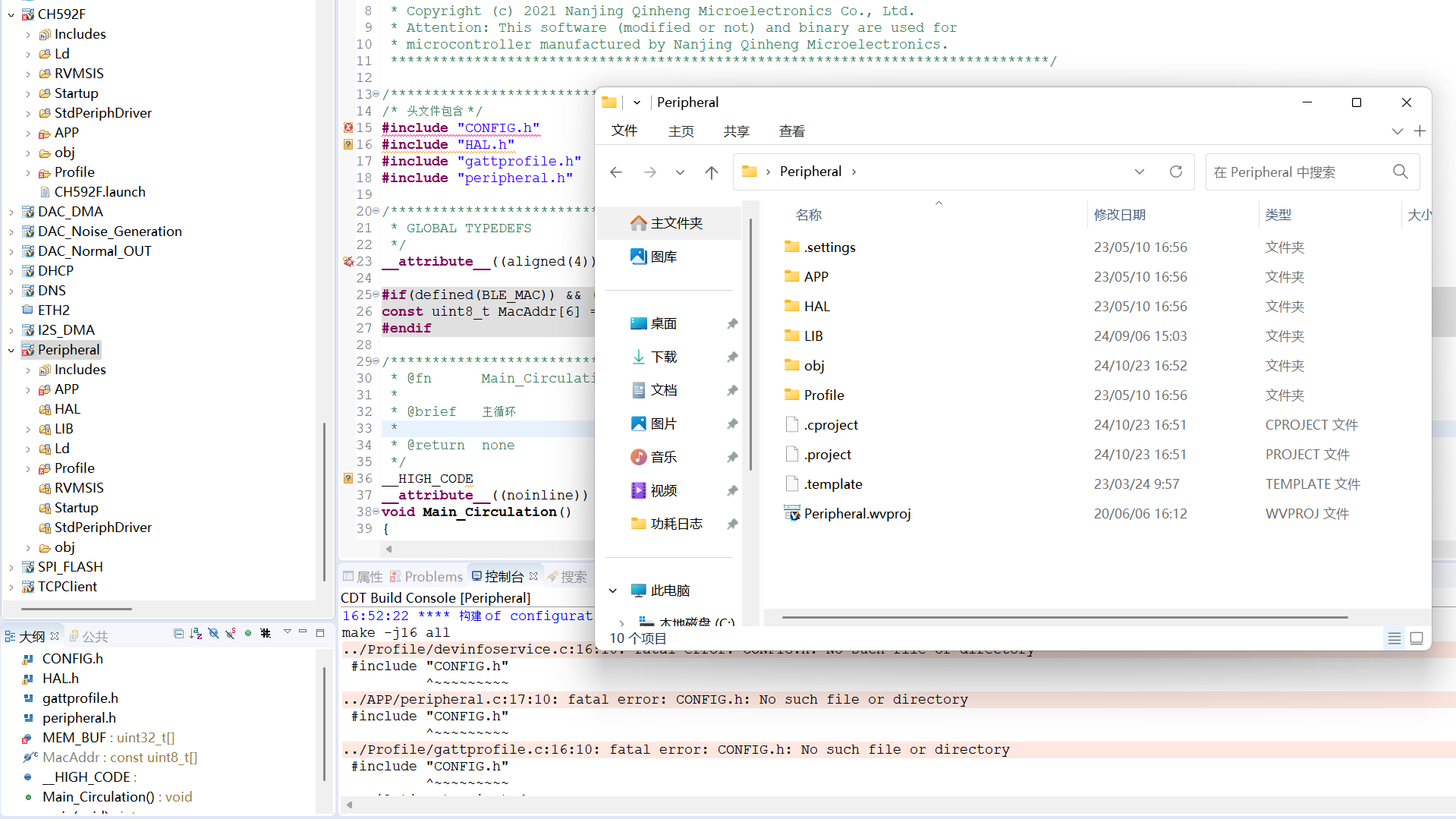Image resolution: width=1456 pixels, height=819 pixels.
Task: Open the 搜索 search tab
Action: coord(567,577)
